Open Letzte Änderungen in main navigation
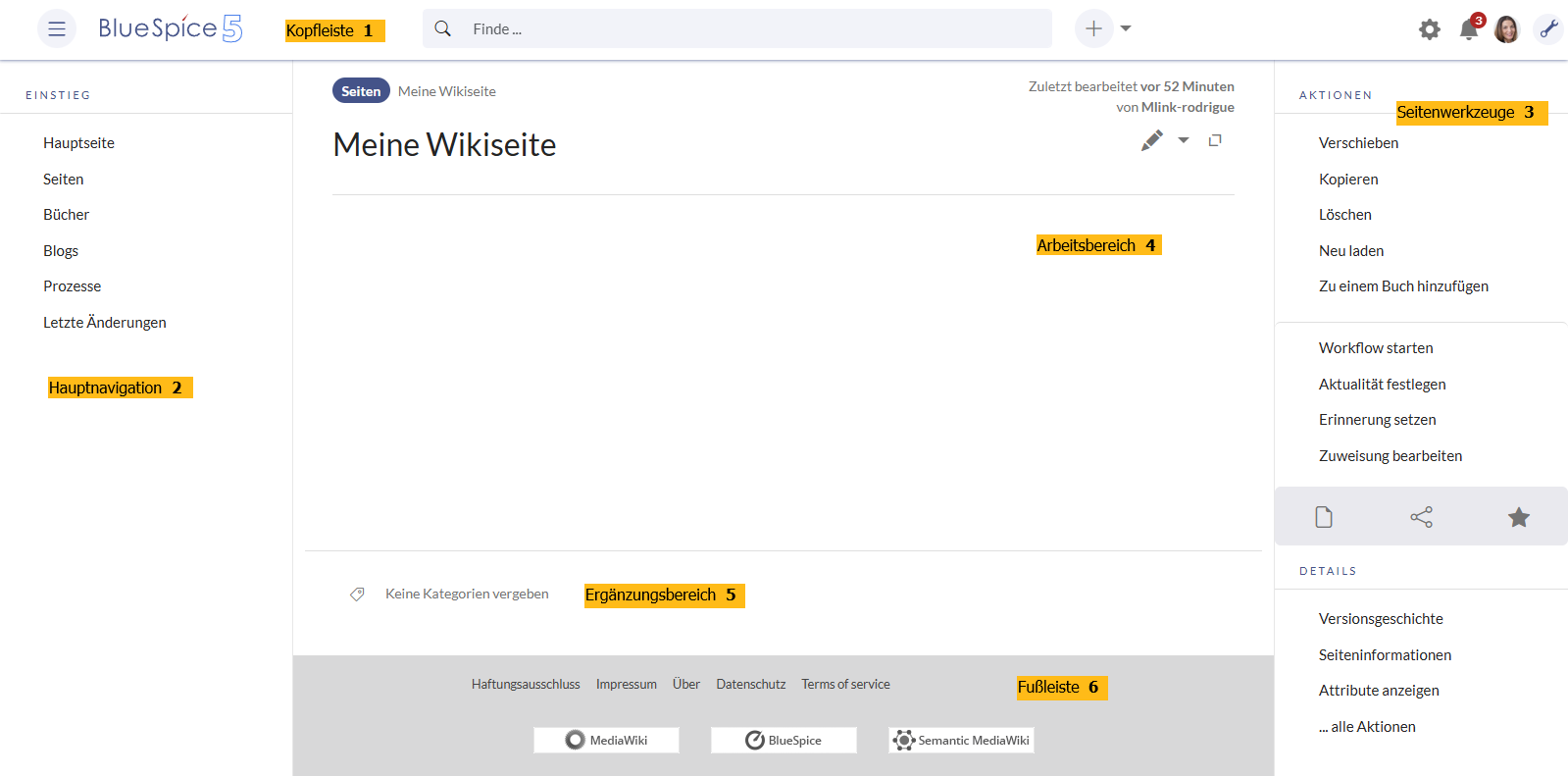This screenshot has width=1568, height=776. (105, 322)
